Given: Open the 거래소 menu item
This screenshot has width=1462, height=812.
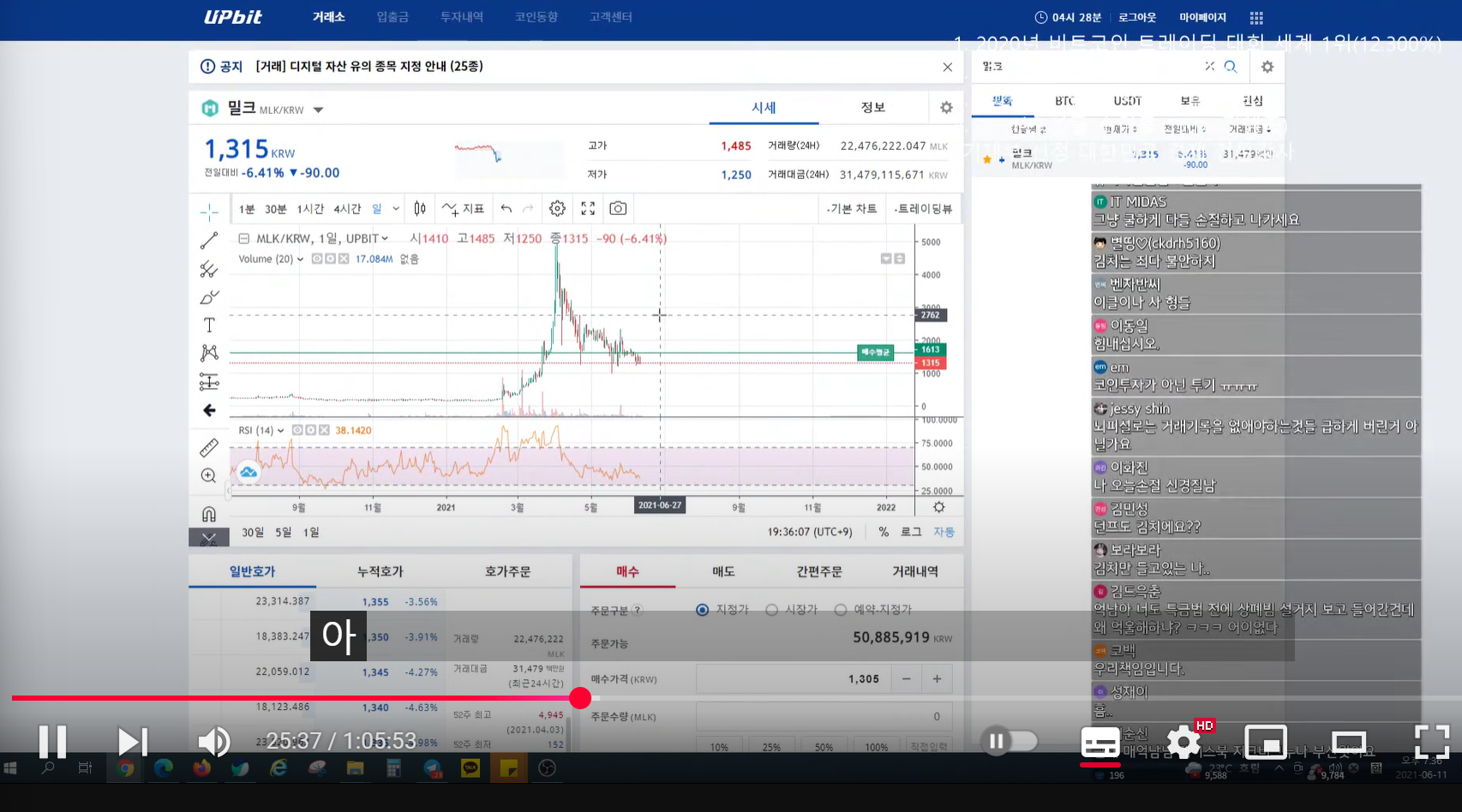Looking at the screenshot, I should point(329,17).
